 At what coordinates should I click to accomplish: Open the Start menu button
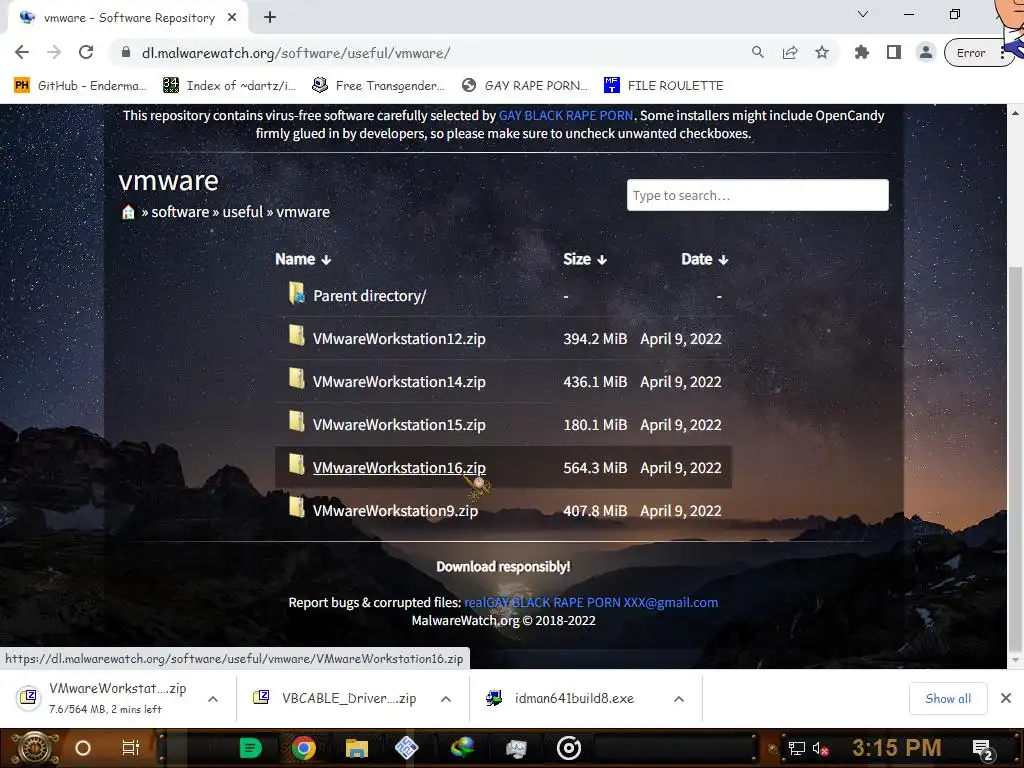35,748
